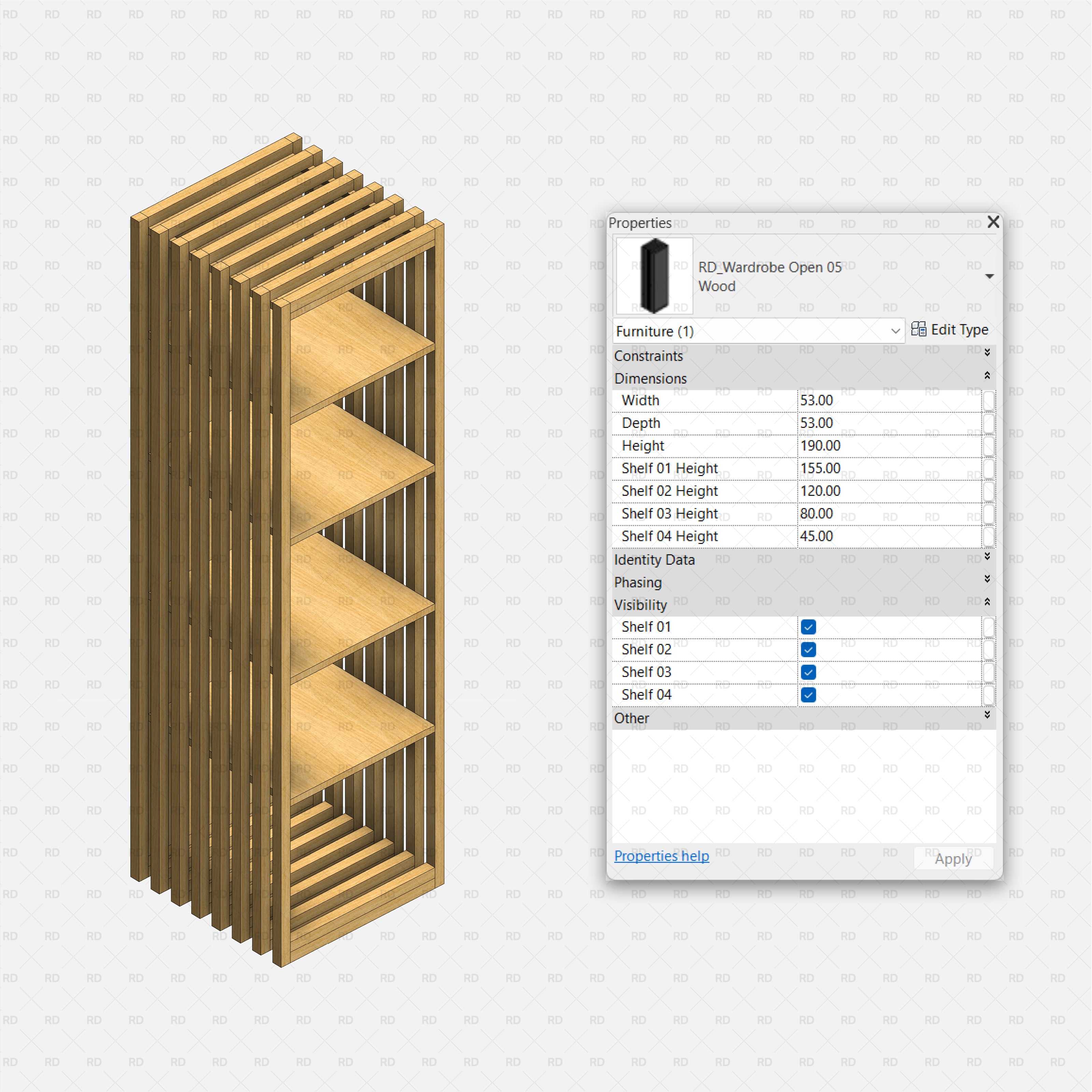Click the Properties title bar
Image resolution: width=1092 pixels, height=1092 pixels.
pos(735,223)
